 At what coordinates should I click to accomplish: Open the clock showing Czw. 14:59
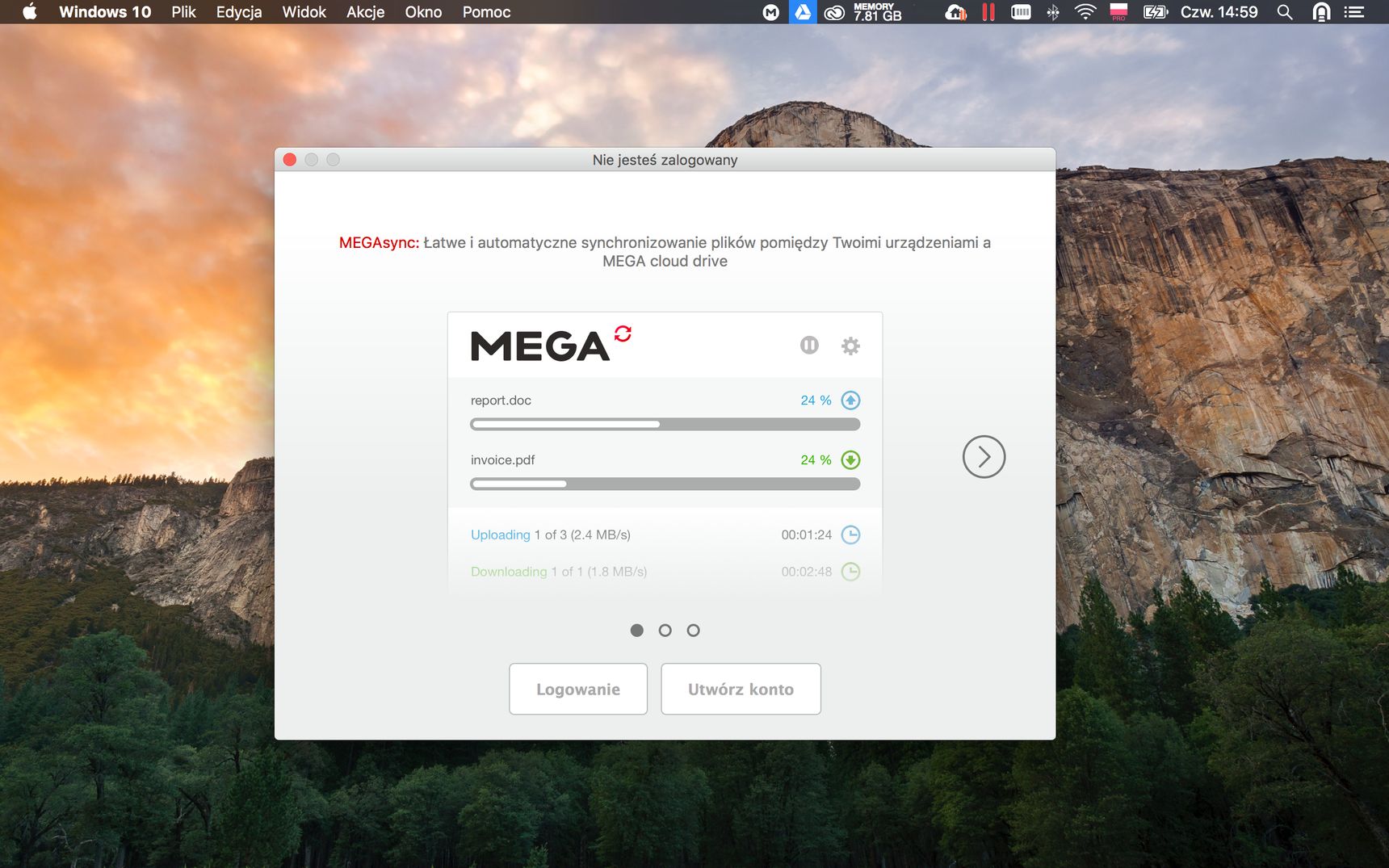click(1219, 12)
